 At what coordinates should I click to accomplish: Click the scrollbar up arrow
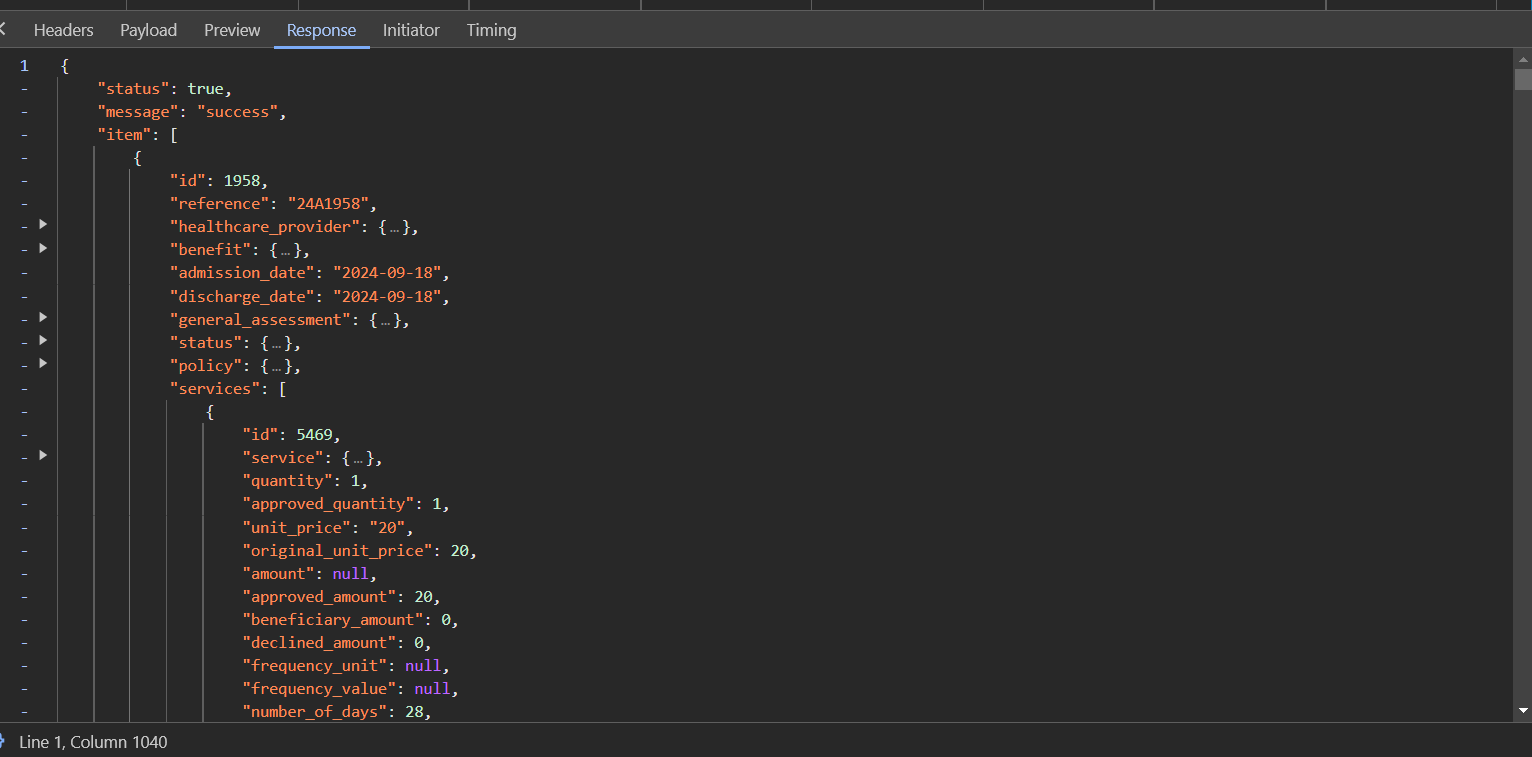[x=1522, y=59]
